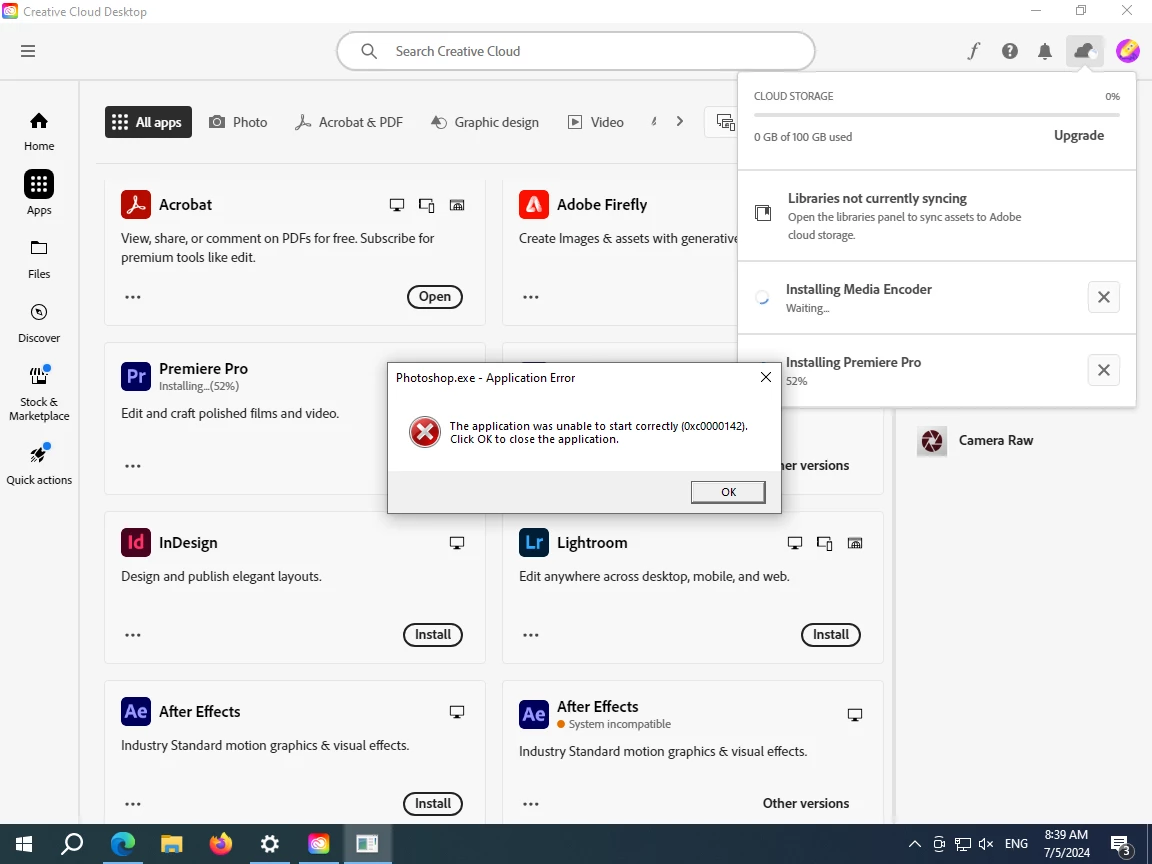Click InDesign's desktop platform icon
This screenshot has height=864, width=1152.
(x=457, y=543)
